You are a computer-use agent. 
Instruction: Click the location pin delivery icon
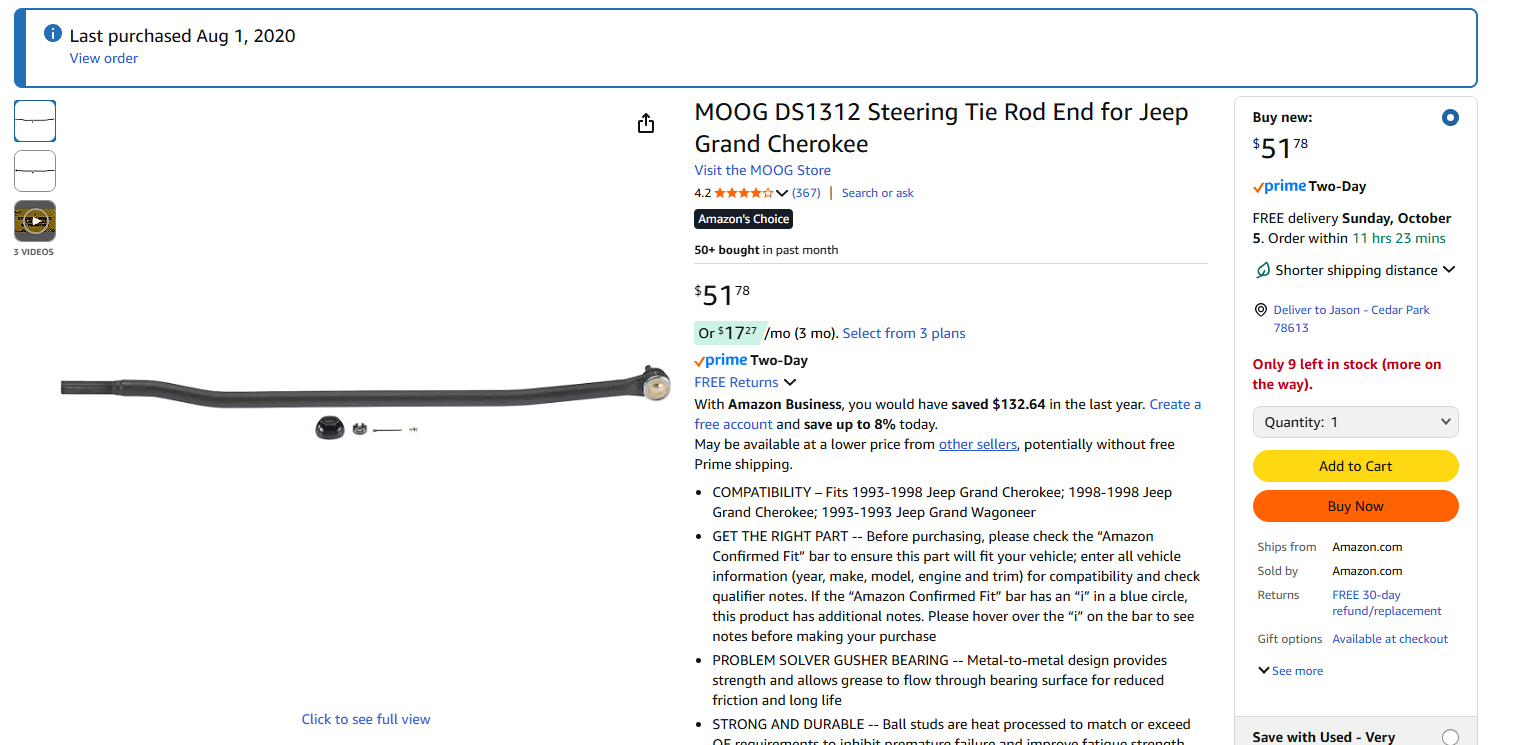[1261, 310]
